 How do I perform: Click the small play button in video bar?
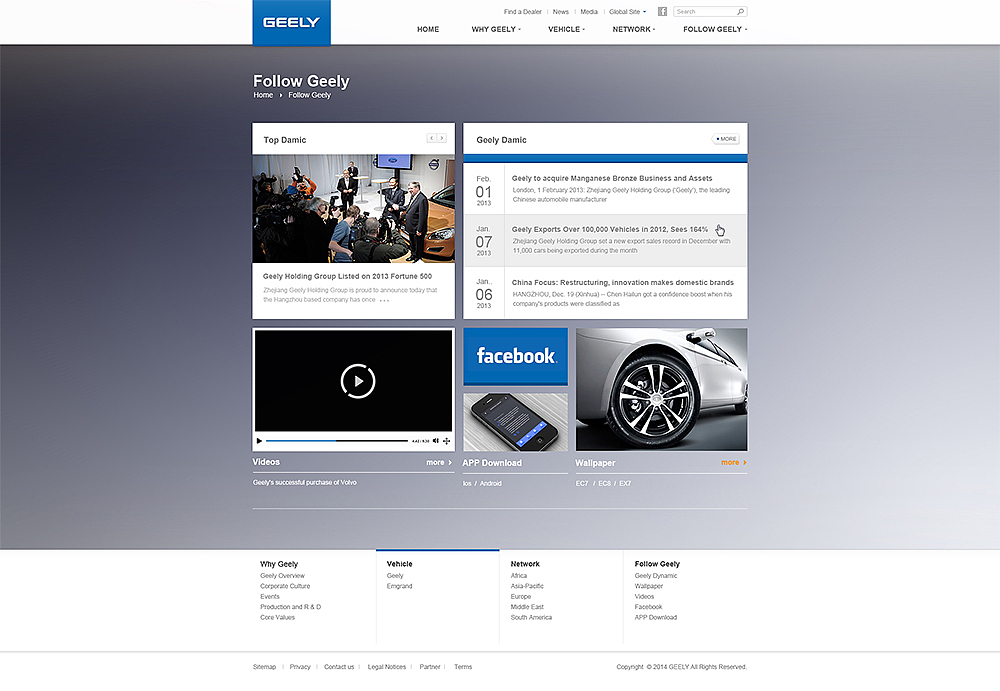pos(259,441)
